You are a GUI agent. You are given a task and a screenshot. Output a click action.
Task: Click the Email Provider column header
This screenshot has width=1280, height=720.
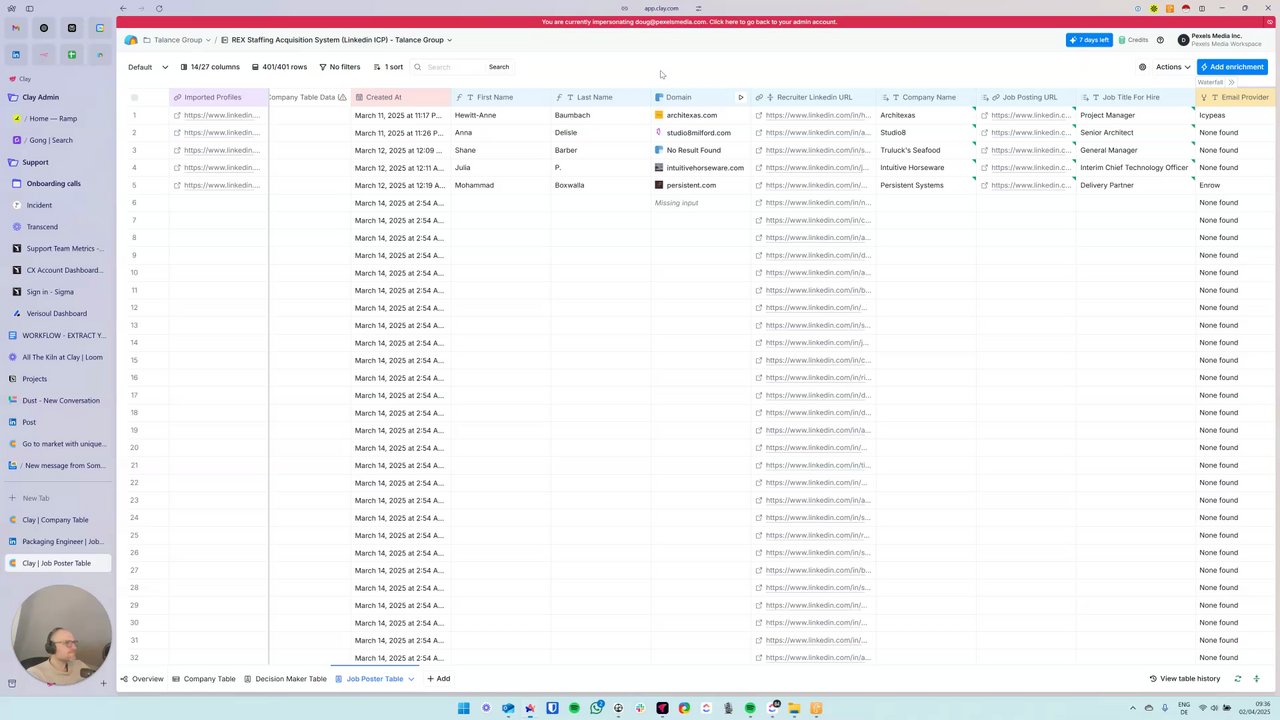pos(1237,97)
